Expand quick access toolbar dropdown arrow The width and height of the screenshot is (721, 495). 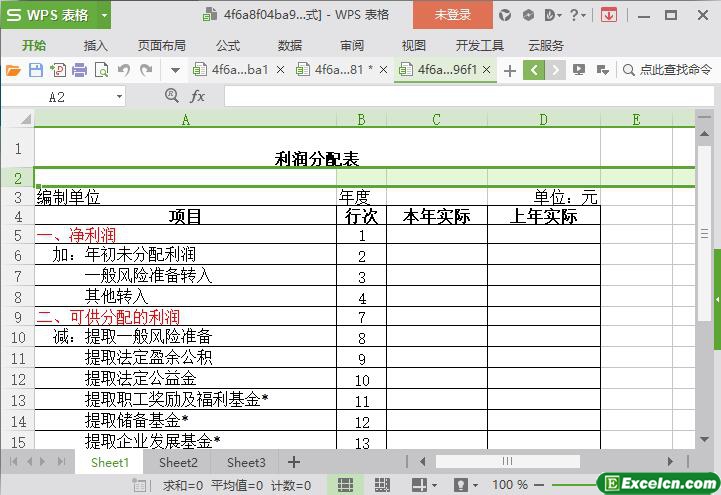click(175, 70)
